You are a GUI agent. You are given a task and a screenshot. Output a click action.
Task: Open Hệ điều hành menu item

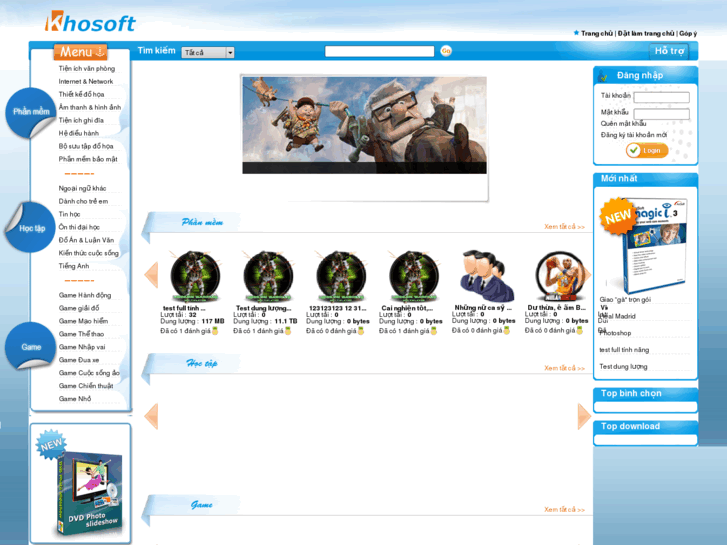point(79,134)
